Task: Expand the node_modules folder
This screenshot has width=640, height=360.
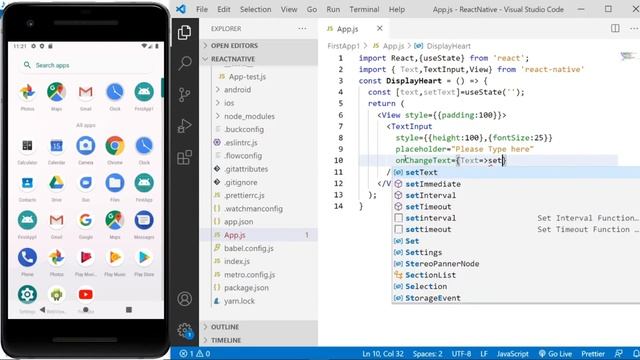Action: 249,116
